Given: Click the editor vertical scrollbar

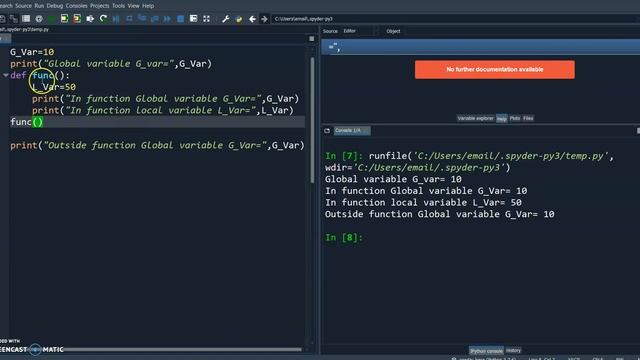Looking at the screenshot, I should pyautogui.click(x=312, y=120).
